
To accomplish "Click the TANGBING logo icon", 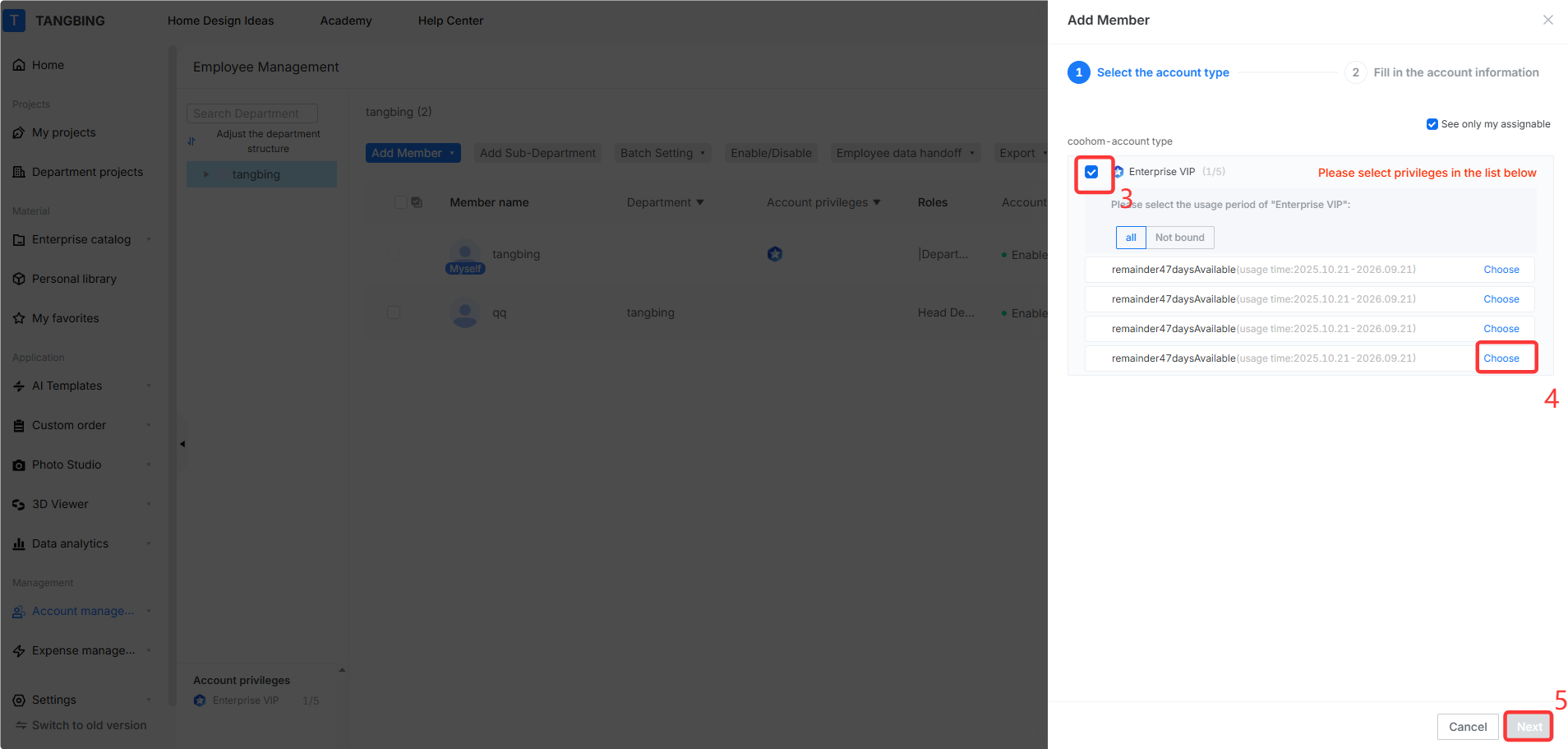I will point(14,21).
